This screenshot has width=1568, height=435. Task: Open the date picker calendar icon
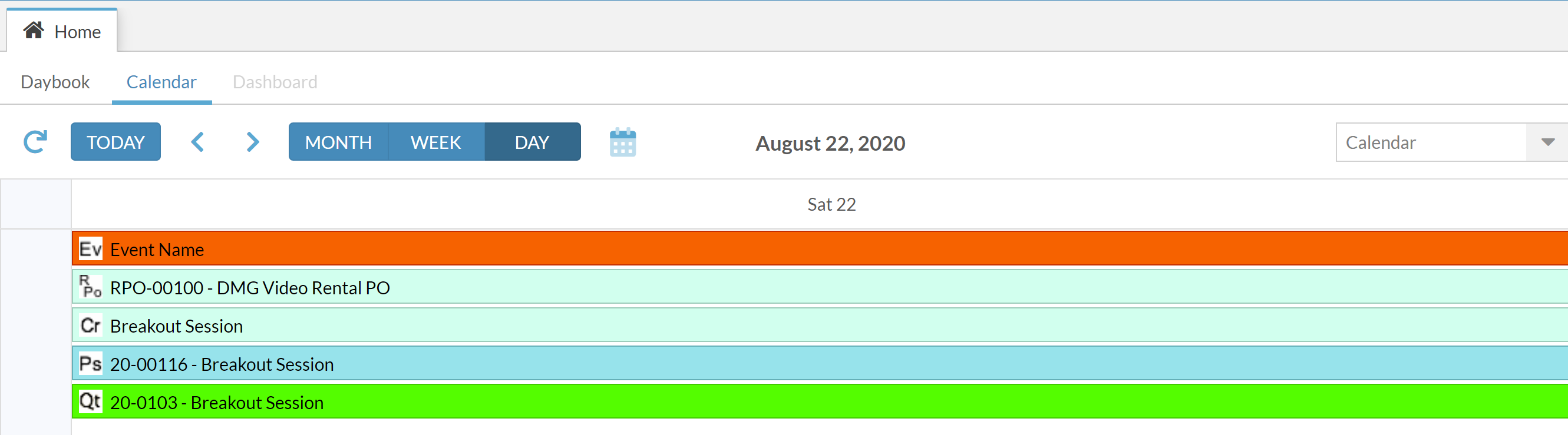(x=623, y=142)
